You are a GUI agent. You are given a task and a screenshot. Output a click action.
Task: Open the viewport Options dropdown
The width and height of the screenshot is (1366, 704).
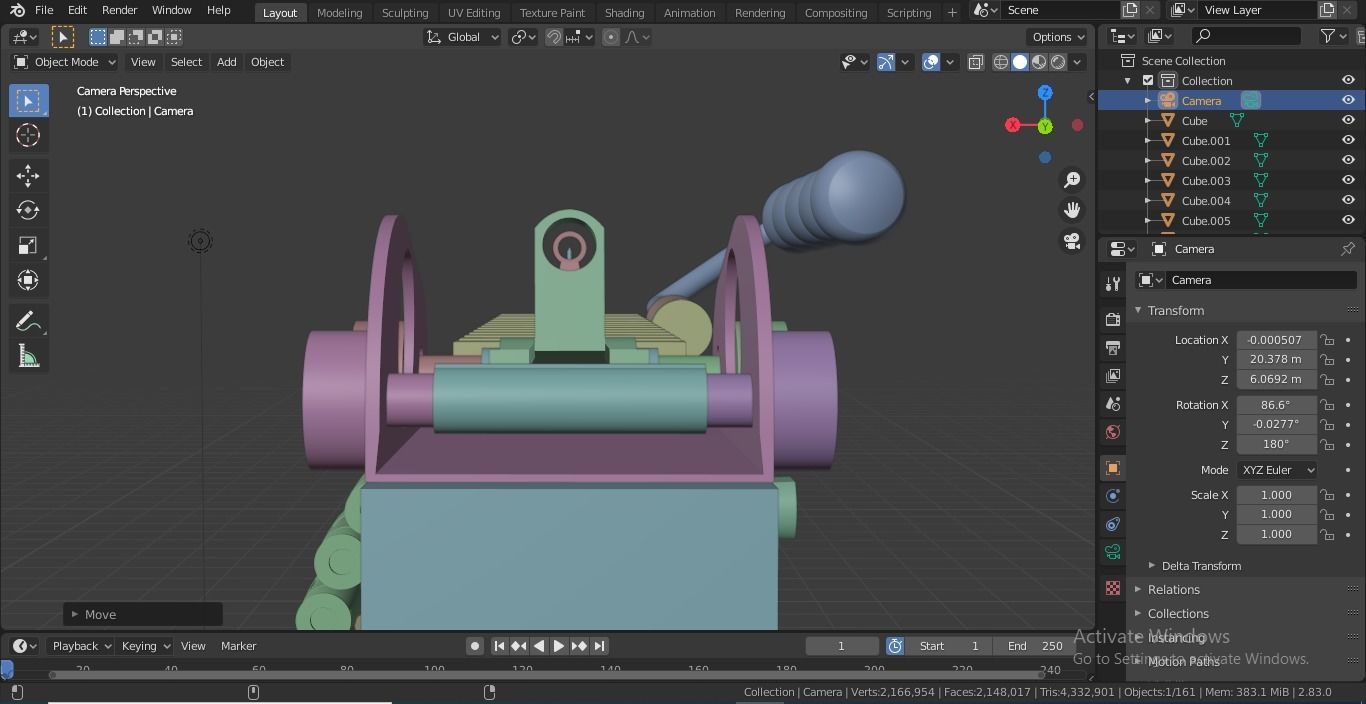[1058, 37]
